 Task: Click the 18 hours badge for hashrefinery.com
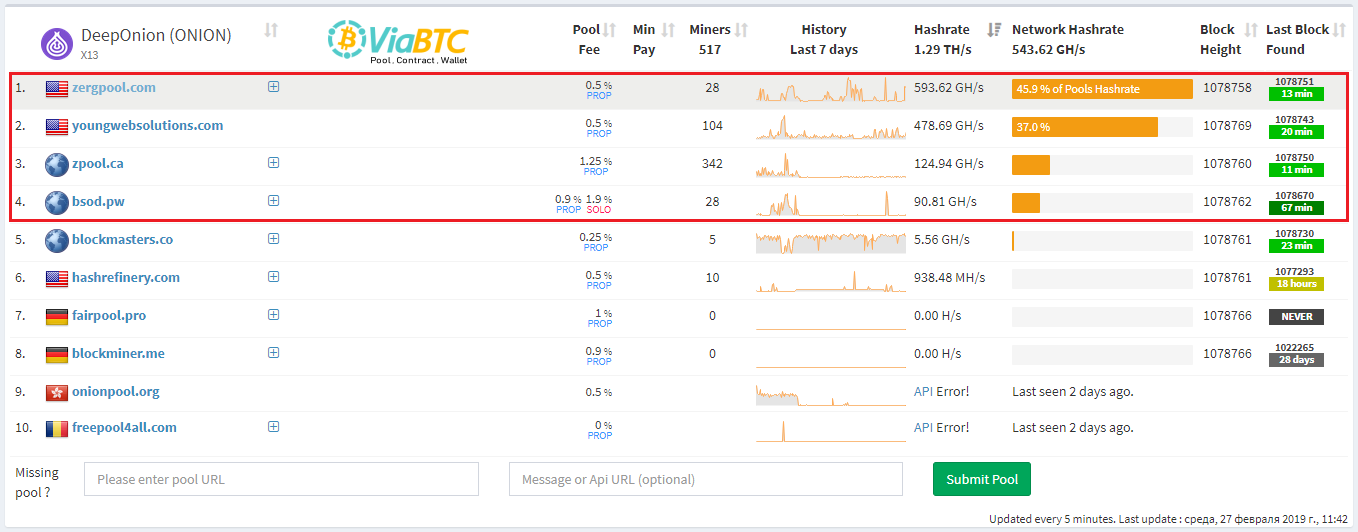(x=1296, y=284)
